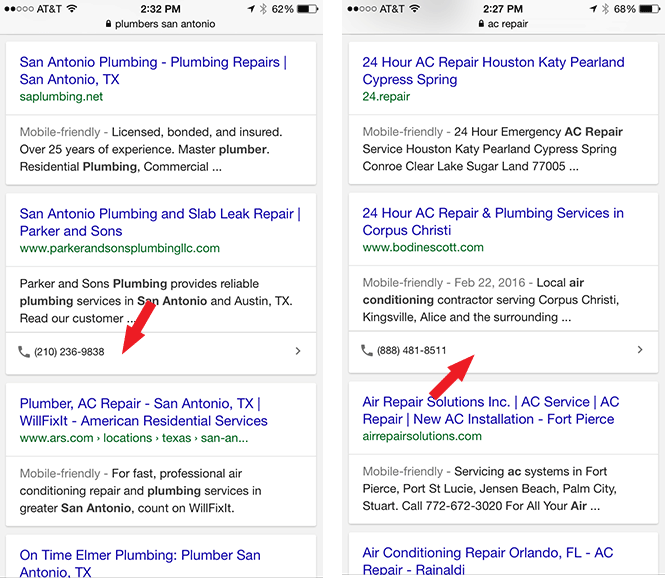Tap location arrow icon in right status bar
The width and height of the screenshot is (665, 578).
tap(594, 9)
